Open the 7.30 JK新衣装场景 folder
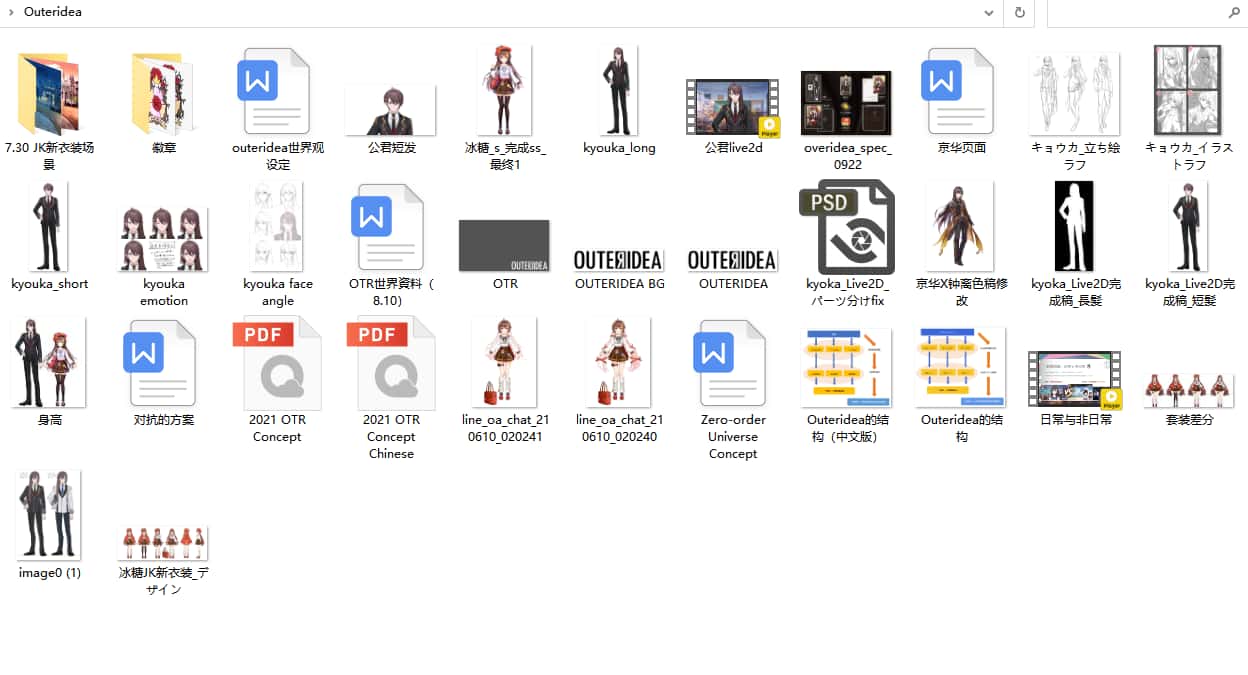 tap(49, 92)
